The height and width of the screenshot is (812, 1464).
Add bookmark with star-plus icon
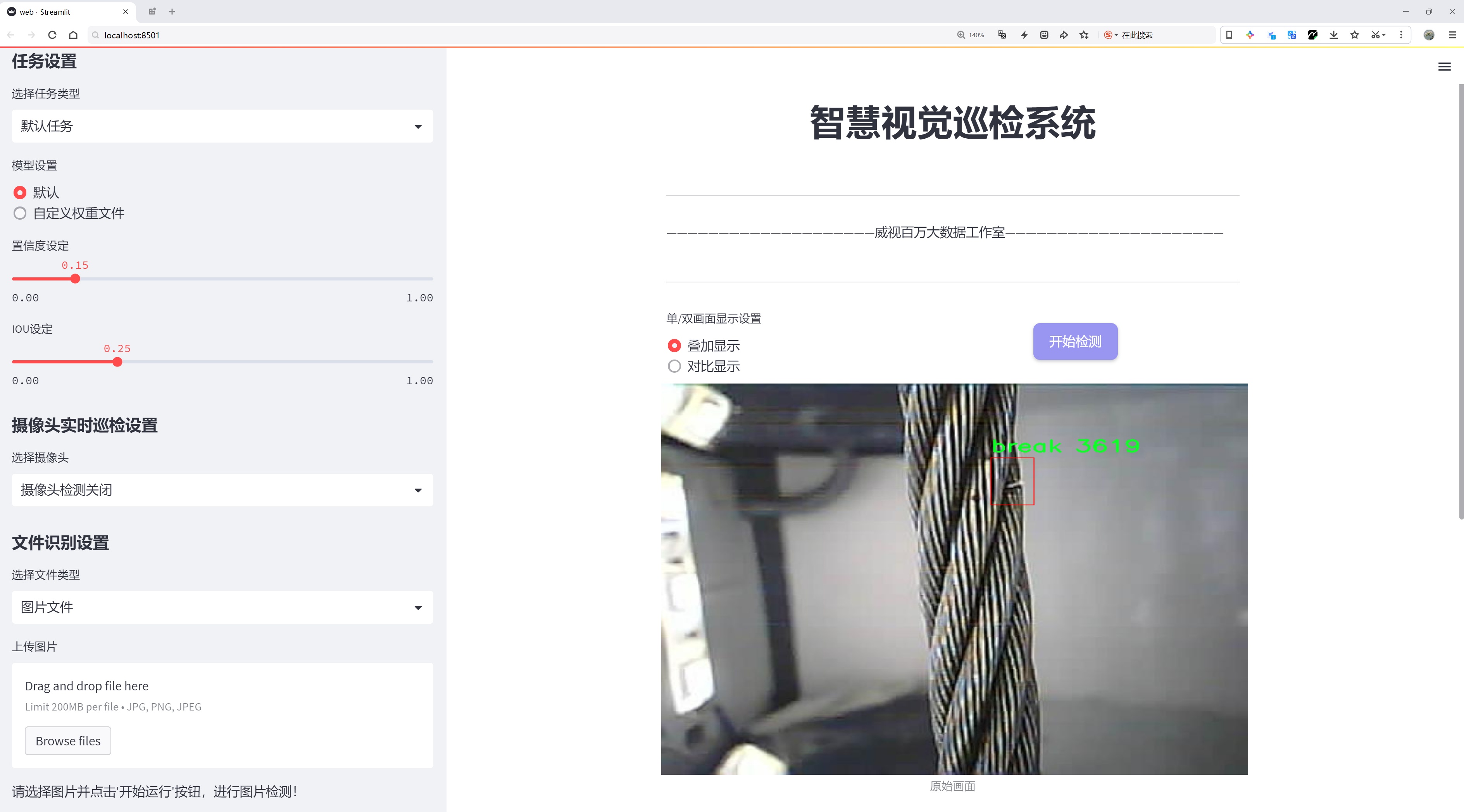point(1085,35)
